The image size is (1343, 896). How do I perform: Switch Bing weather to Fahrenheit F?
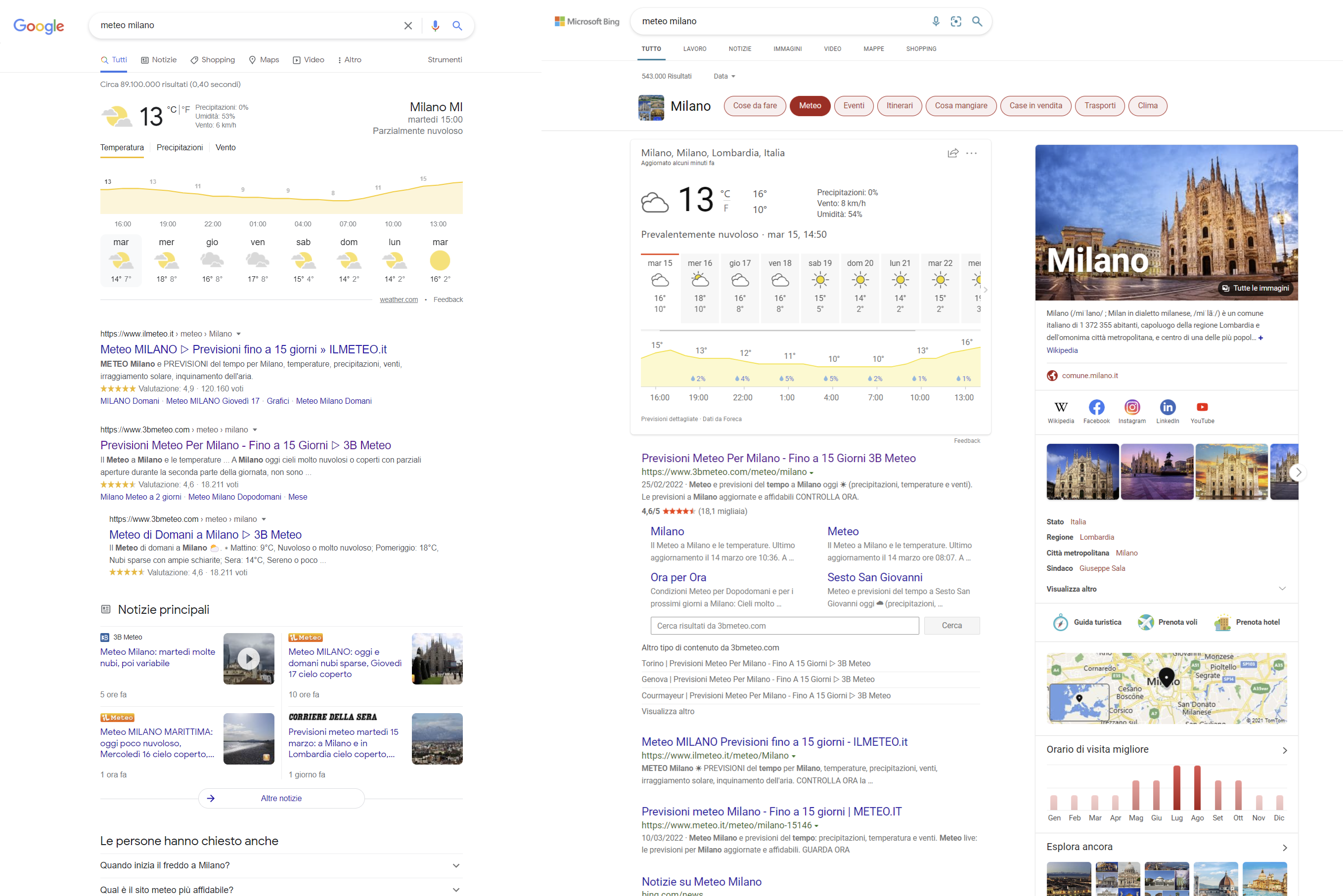725,209
